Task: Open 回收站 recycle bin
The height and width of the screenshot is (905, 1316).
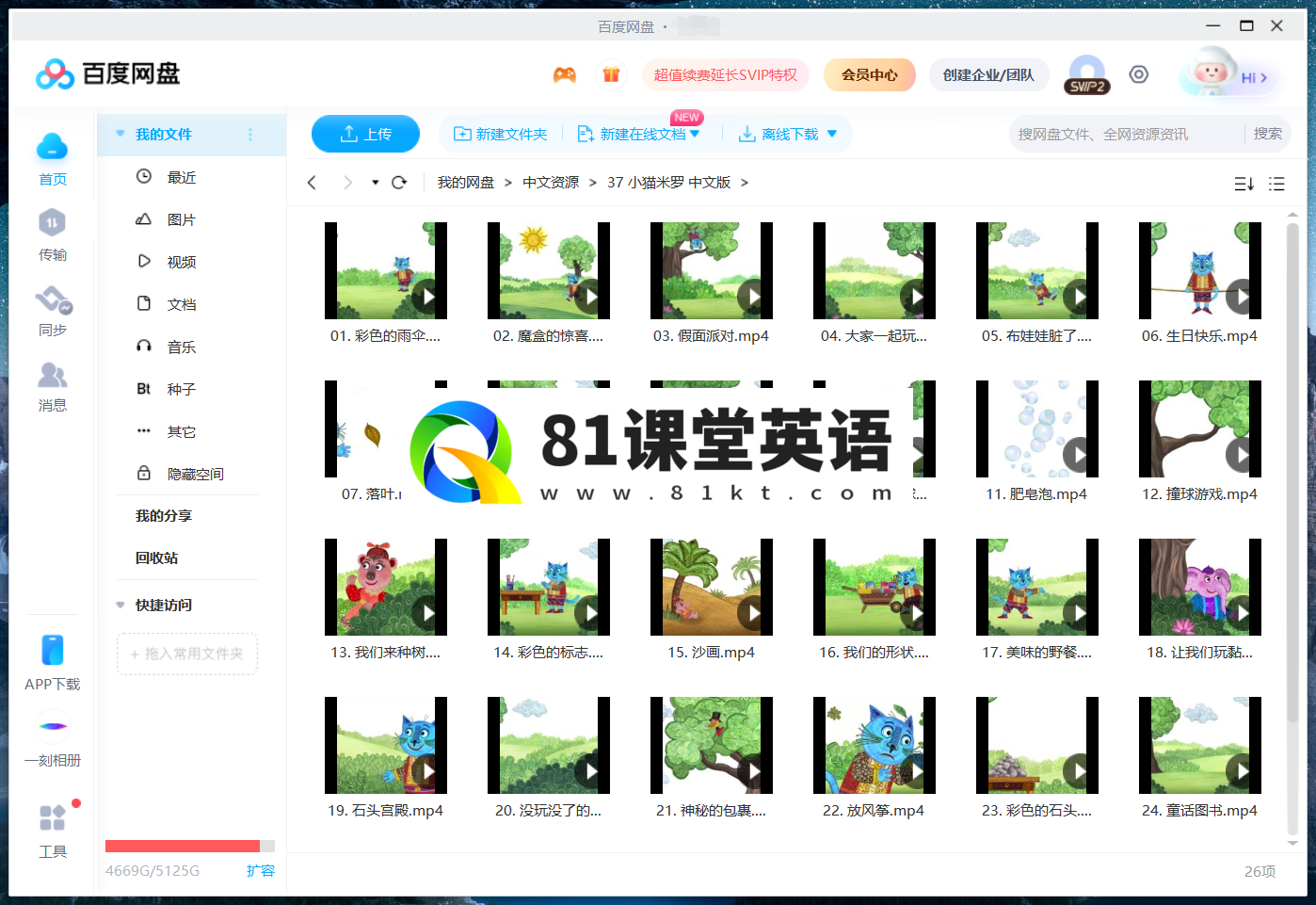Action: click(156, 558)
